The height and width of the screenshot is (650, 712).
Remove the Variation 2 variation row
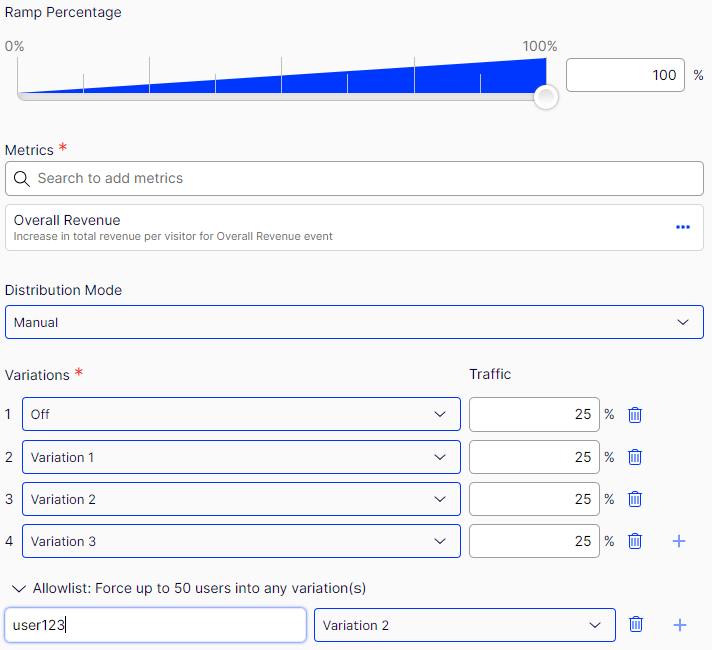634,499
